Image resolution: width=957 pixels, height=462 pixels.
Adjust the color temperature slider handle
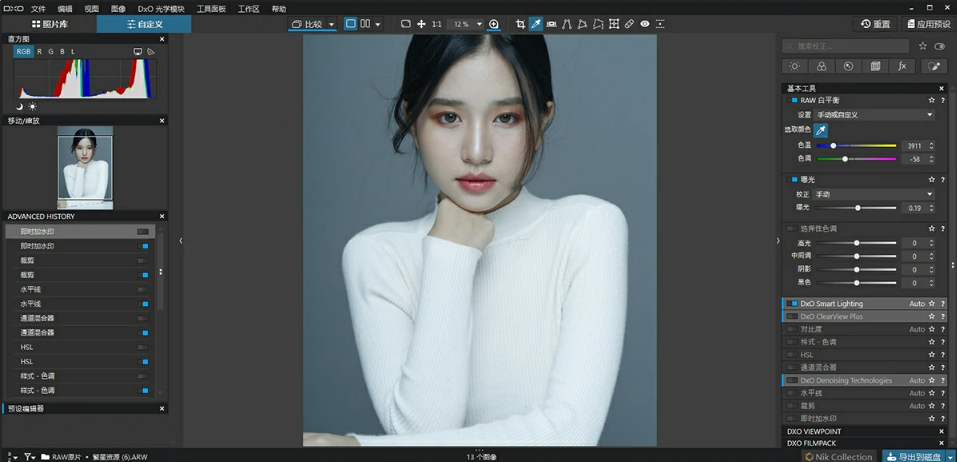pos(833,146)
